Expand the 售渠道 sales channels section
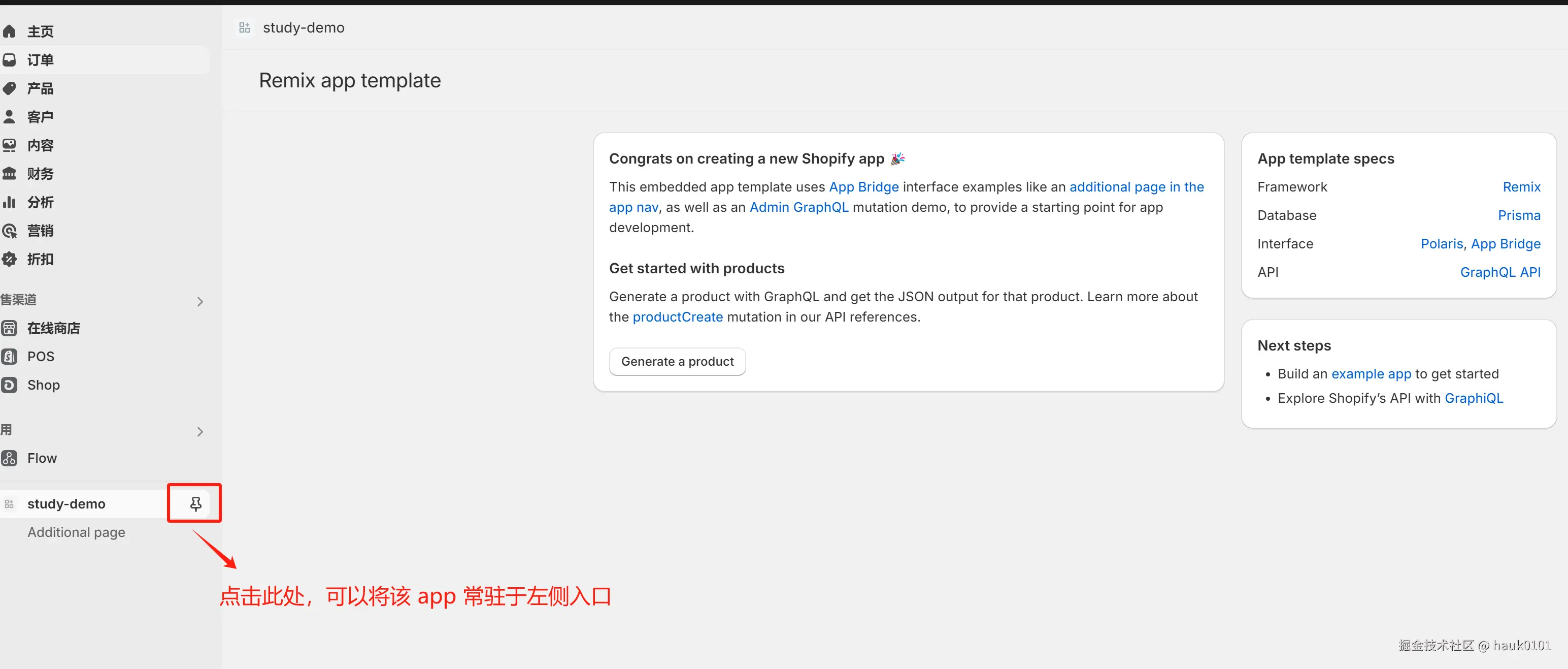 tap(199, 301)
